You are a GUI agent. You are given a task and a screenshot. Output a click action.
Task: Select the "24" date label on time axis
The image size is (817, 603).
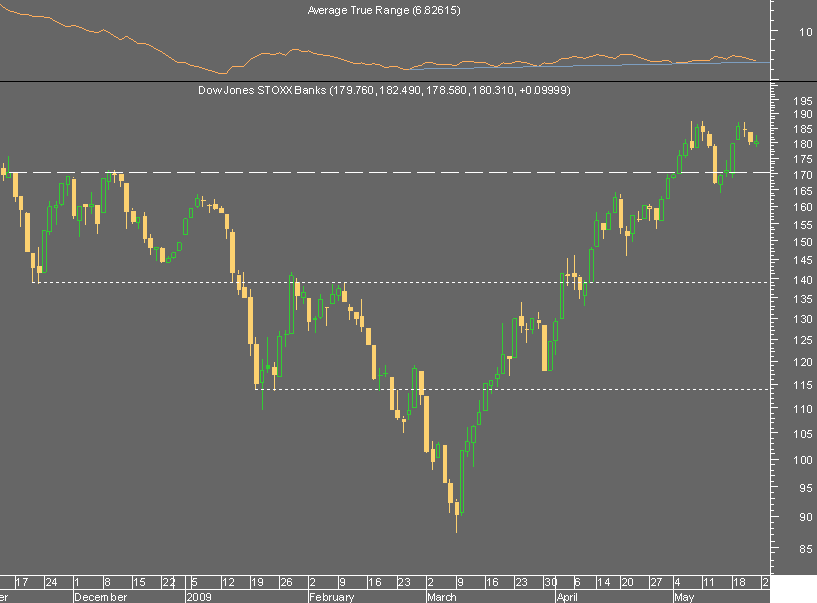(51, 582)
